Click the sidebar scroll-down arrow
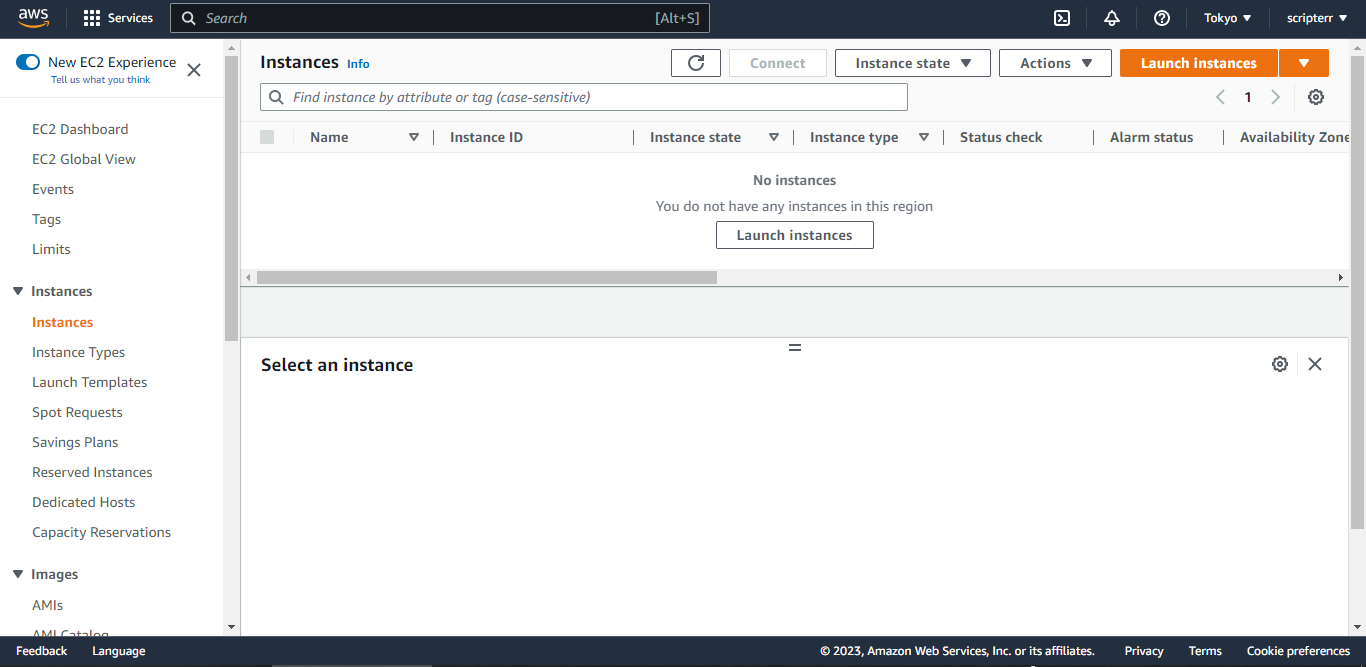This screenshot has width=1366, height=667. click(x=232, y=627)
